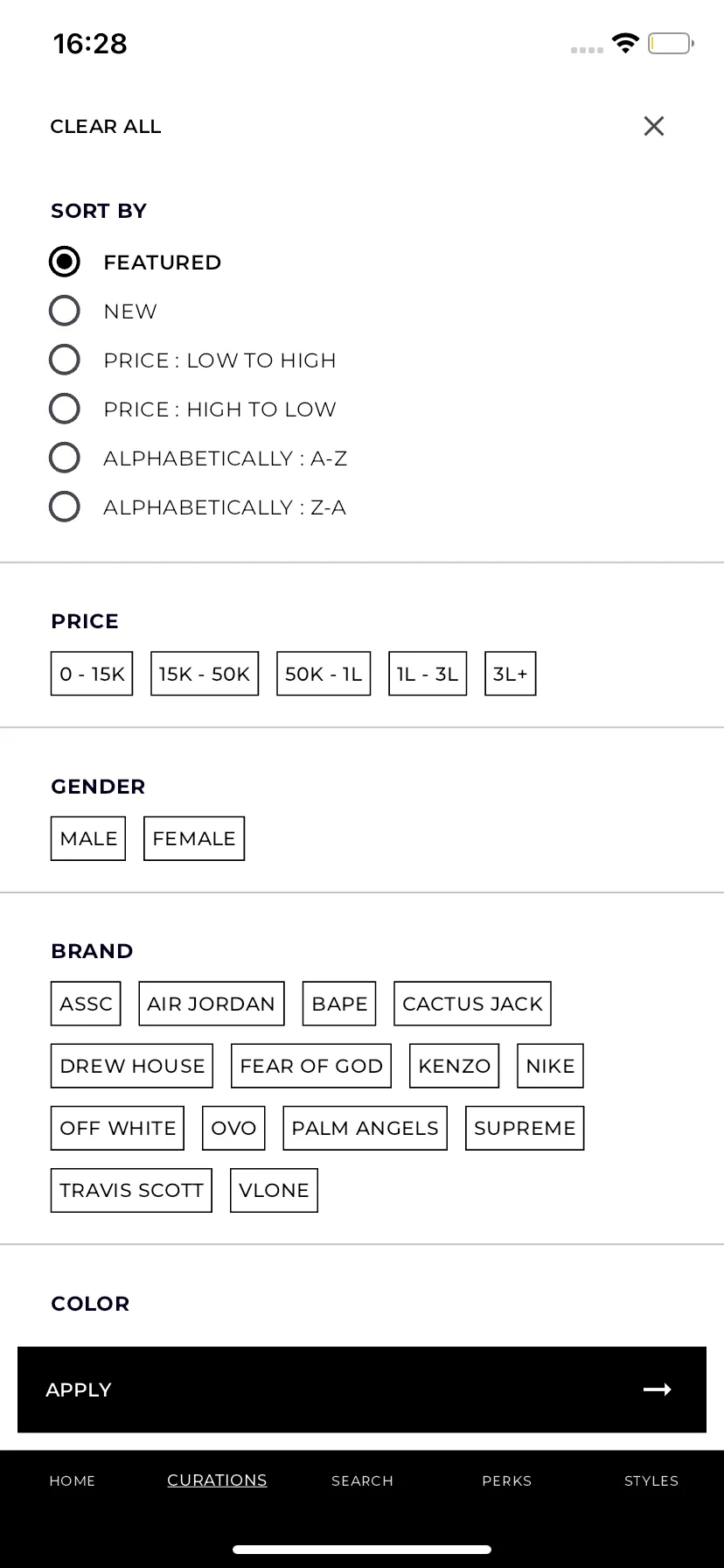This screenshot has height=1568, width=724.
Task: Click the arrow icon on Apply bar
Action: tap(658, 1389)
